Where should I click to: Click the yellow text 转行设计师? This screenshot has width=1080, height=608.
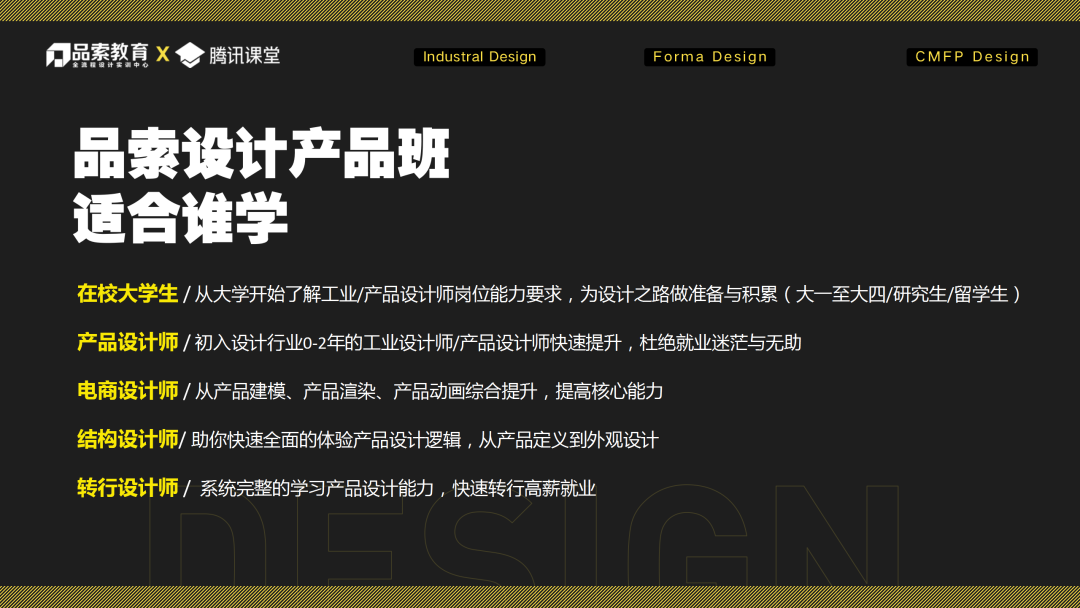[x=127, y=488]
